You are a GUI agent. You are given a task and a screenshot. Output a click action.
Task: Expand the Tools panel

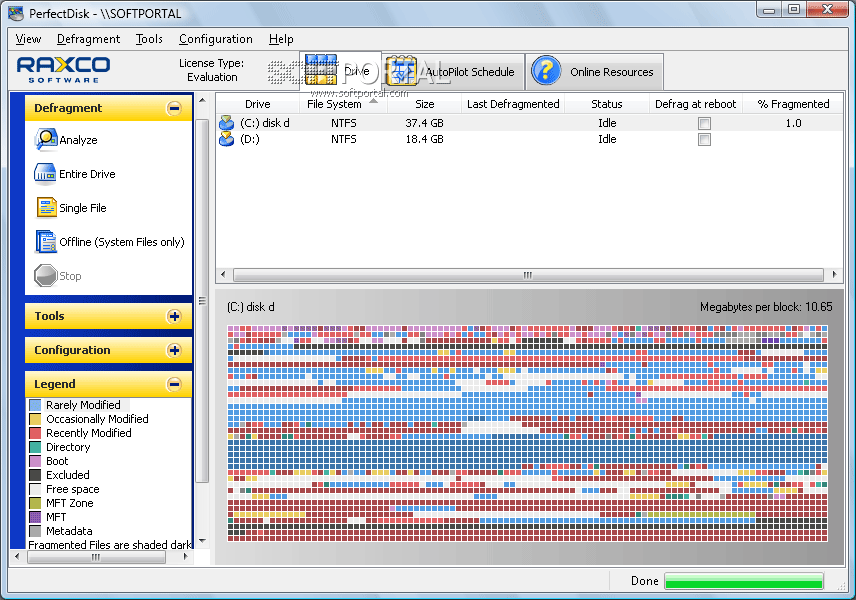coord(174,316)
